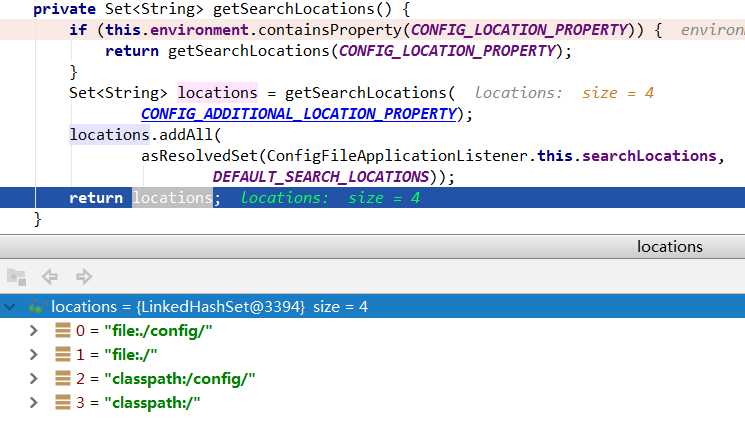
Task: Click ConfigFileApplicationListener class reference
Action: (x=397, y=156)
